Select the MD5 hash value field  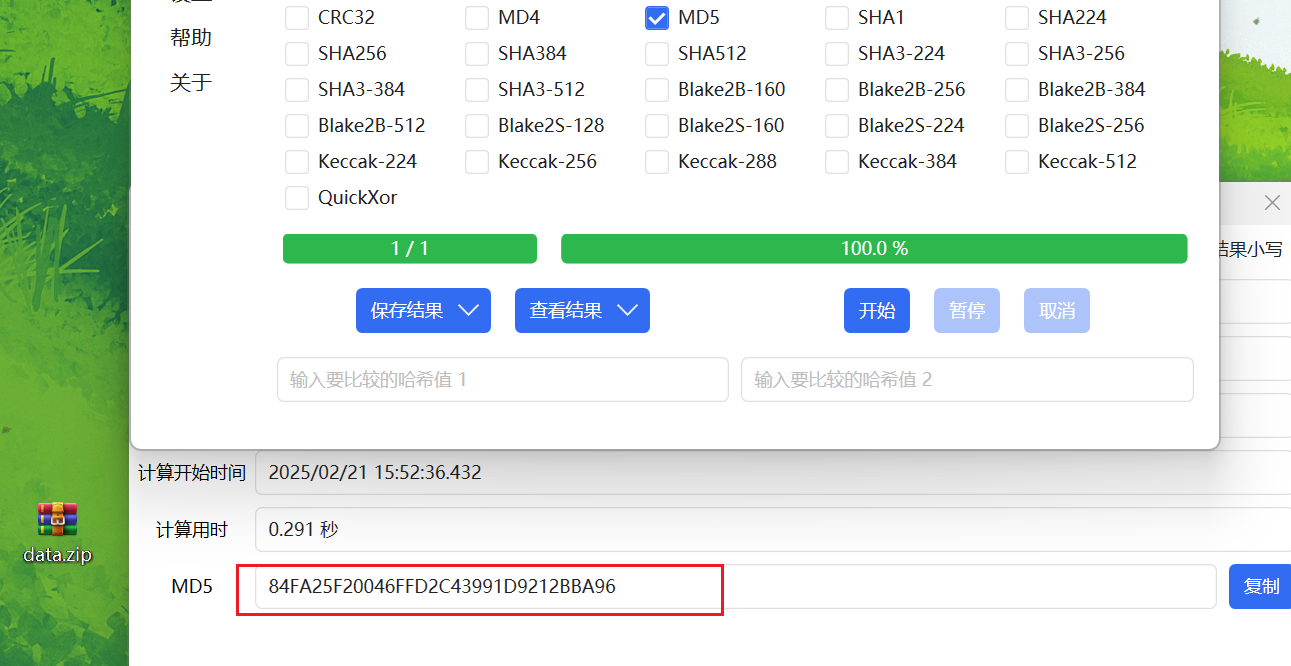pyautogui.click(x=736, y=587)
